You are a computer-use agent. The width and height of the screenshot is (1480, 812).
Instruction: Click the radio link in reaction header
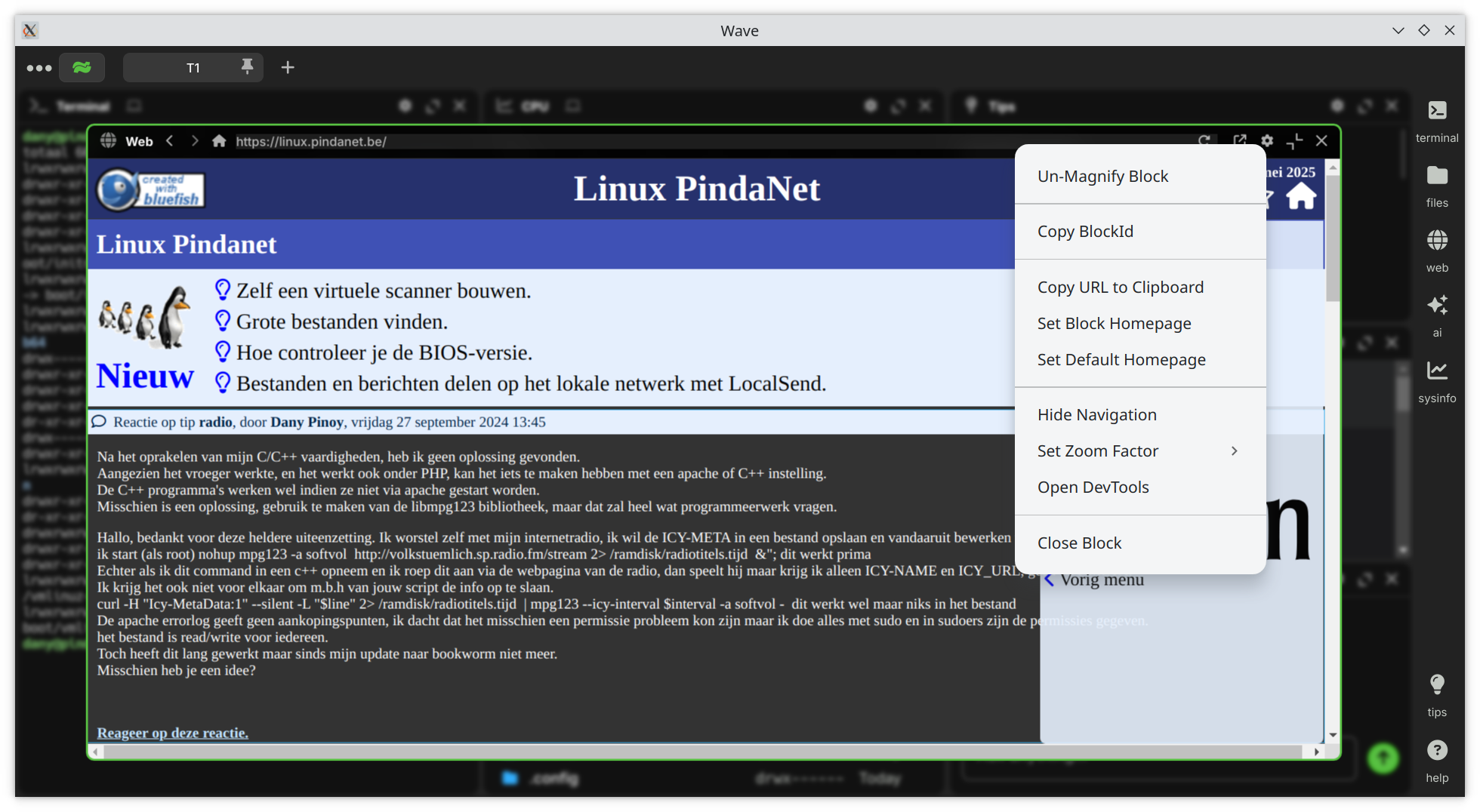pos(215,422)
